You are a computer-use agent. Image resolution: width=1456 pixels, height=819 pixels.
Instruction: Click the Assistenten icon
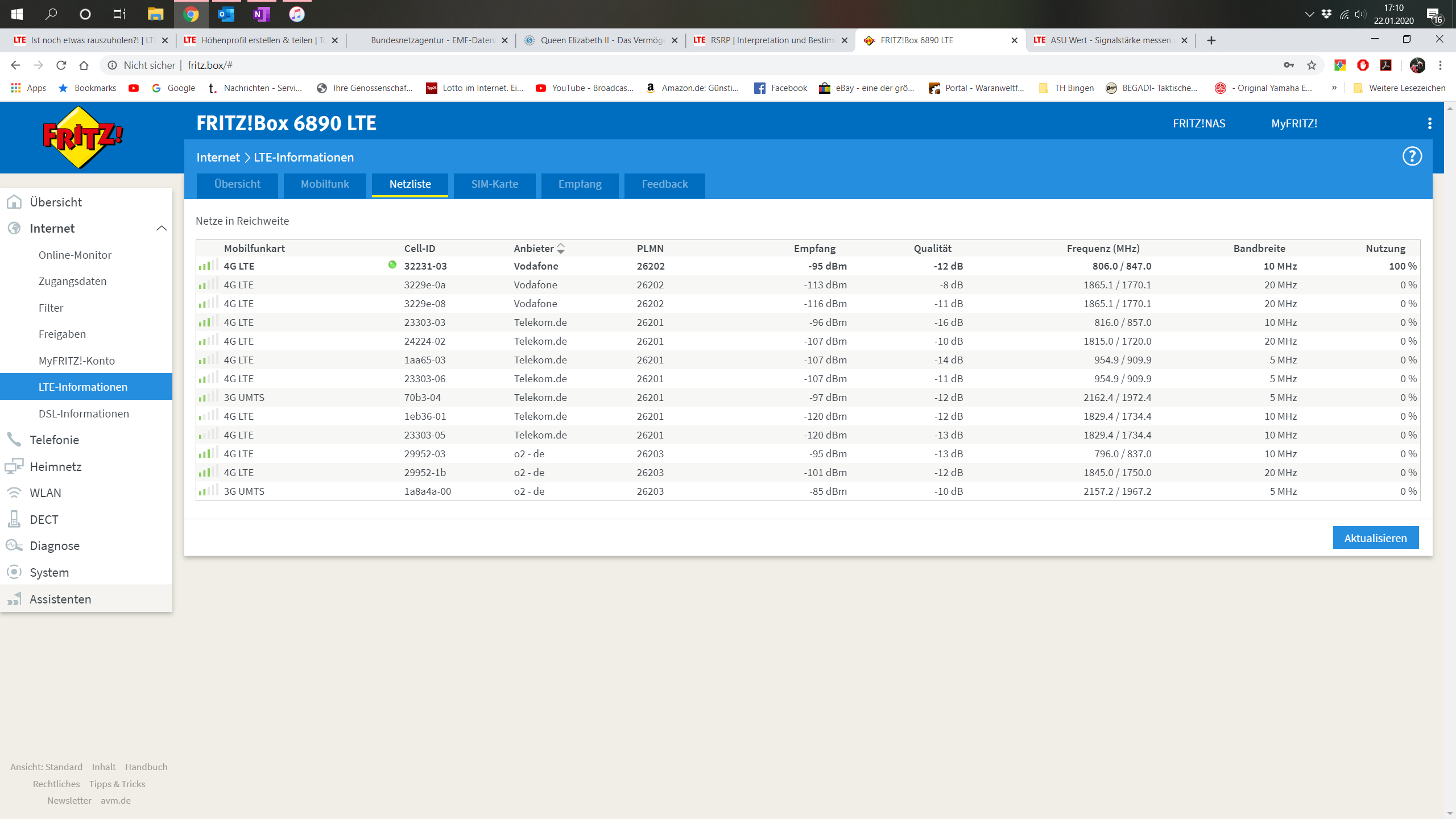pyautogui.click(x=14, y=599)
